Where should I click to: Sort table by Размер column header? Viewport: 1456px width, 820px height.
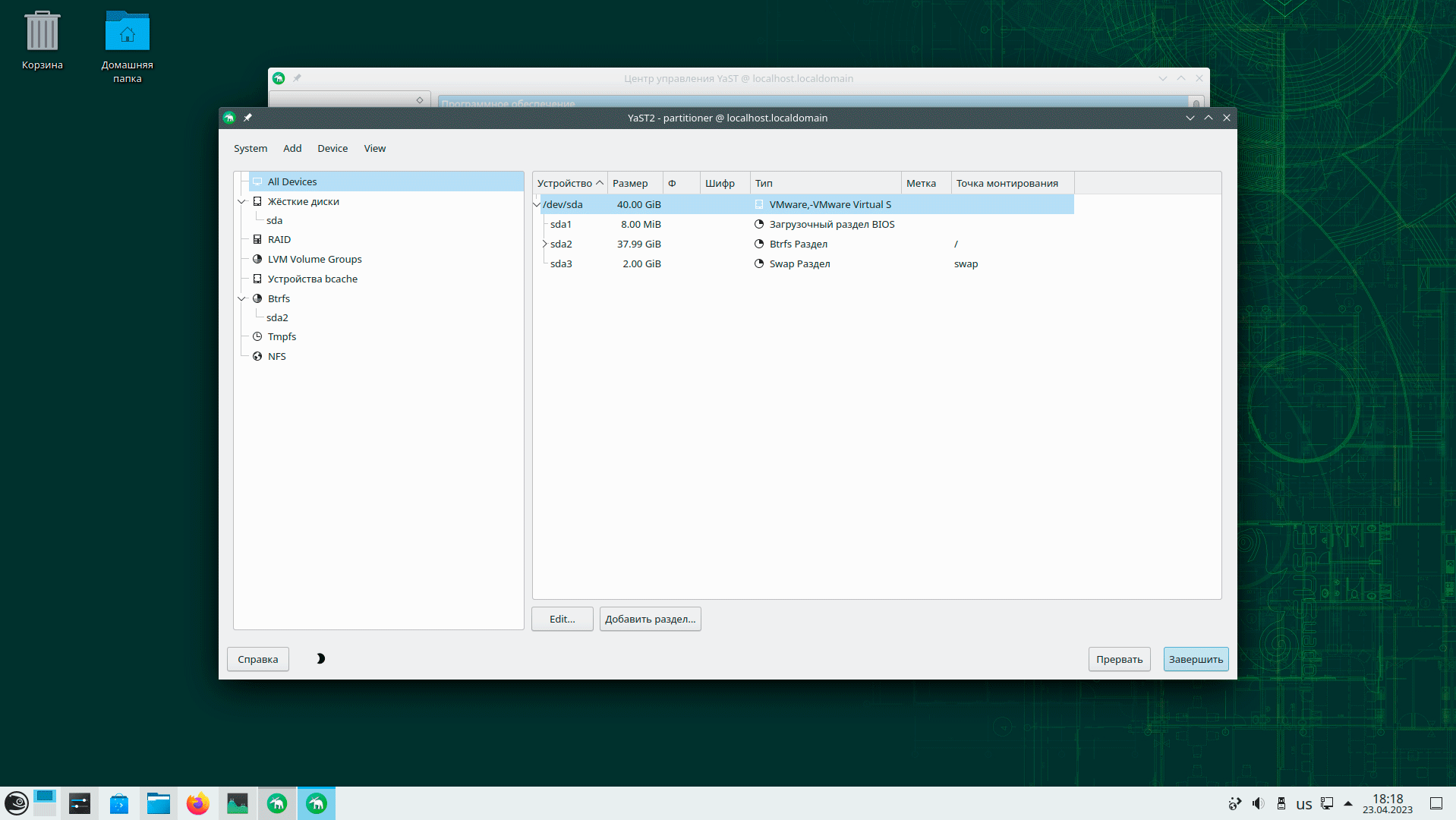pos(630,183)
